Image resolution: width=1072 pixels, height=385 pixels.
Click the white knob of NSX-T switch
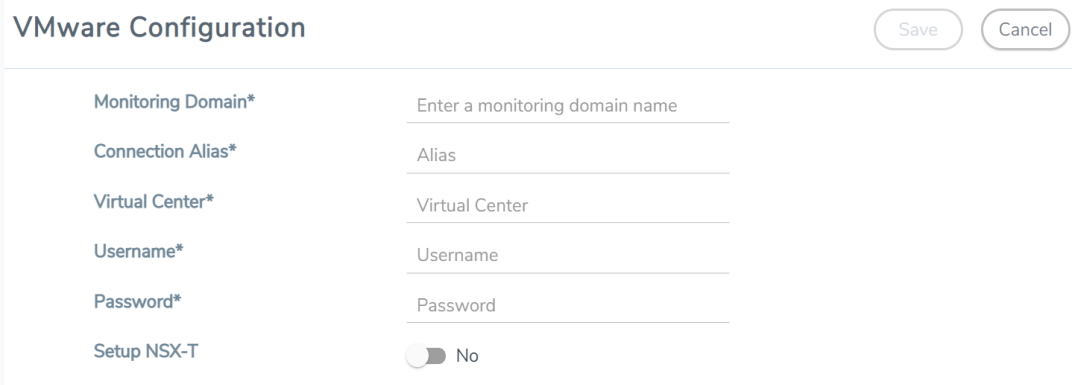417,356
